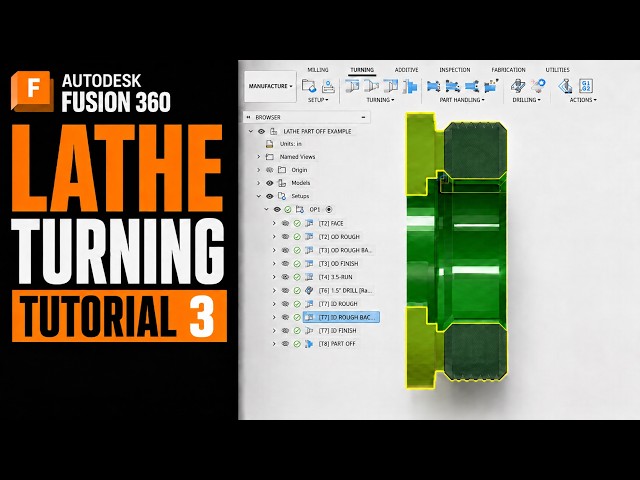Click the [T7] ID FINISH operation icon

point(309,330)
